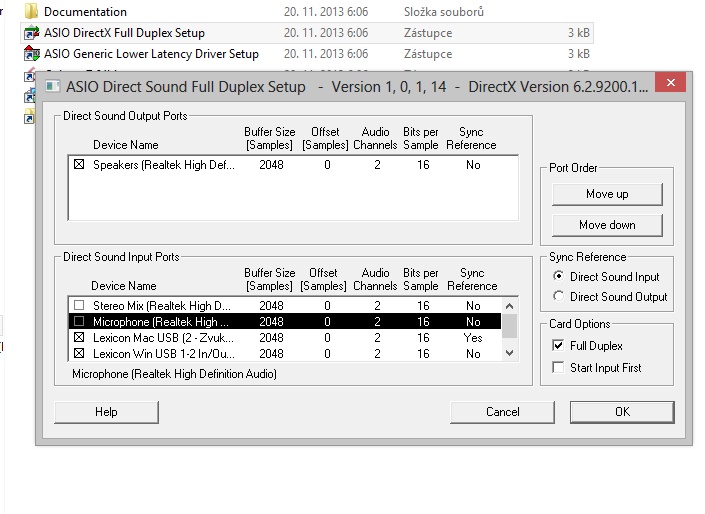Select the Stereo Mix (Realtek High D... row

285,305
